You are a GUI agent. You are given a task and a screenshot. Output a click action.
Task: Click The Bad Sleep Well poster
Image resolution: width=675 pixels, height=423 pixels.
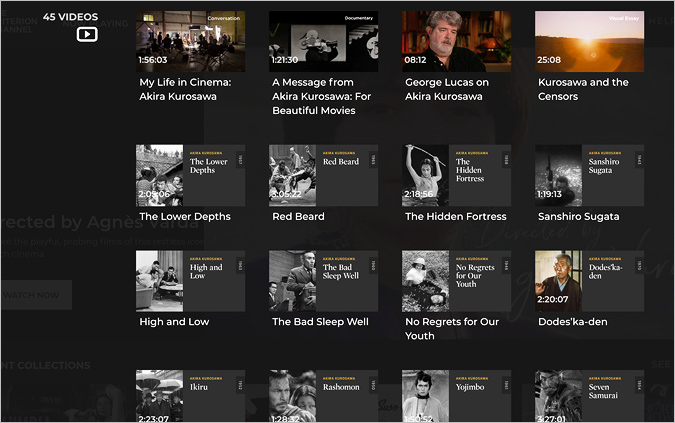tap(323, 281)
